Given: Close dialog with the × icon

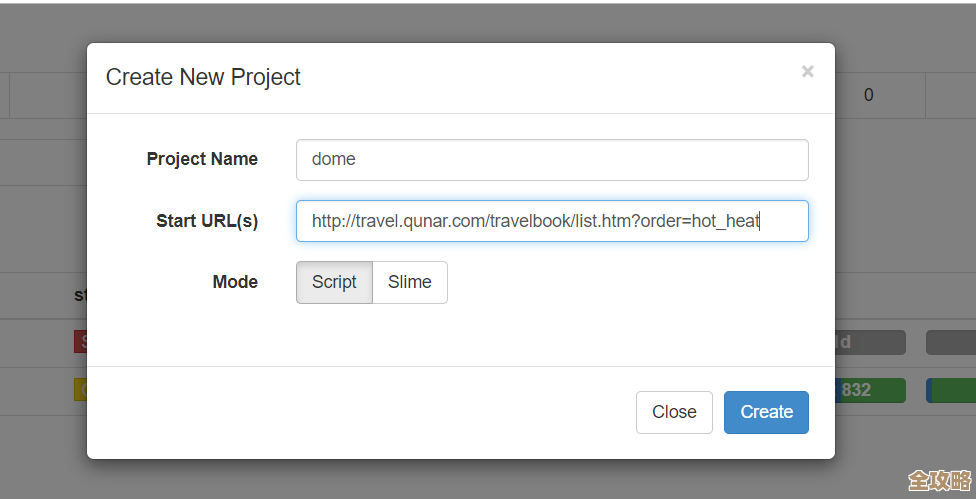Looking at the screenshot, I should [x=807, y=71].
